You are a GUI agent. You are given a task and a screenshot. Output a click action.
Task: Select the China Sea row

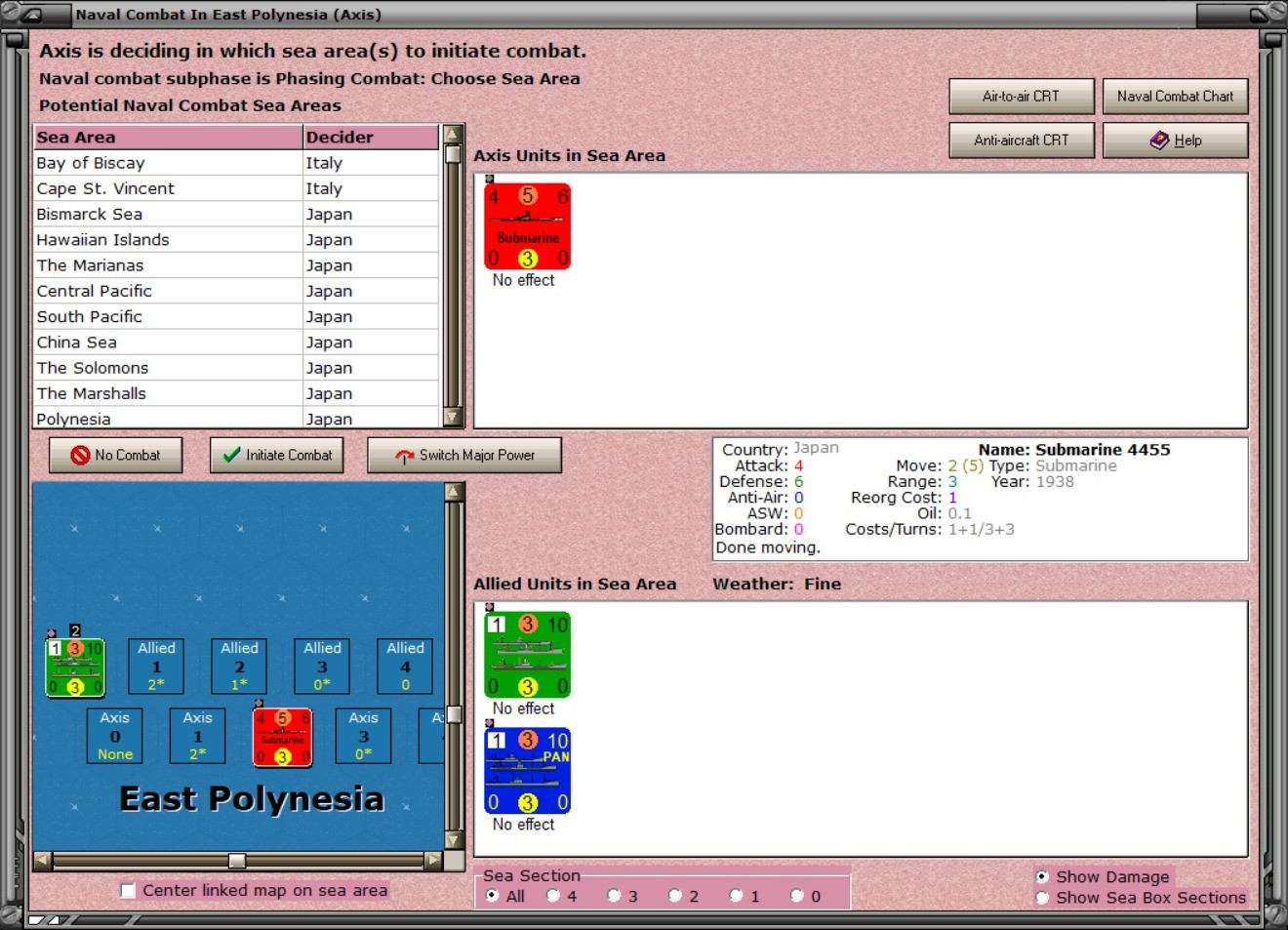(236, 342)
